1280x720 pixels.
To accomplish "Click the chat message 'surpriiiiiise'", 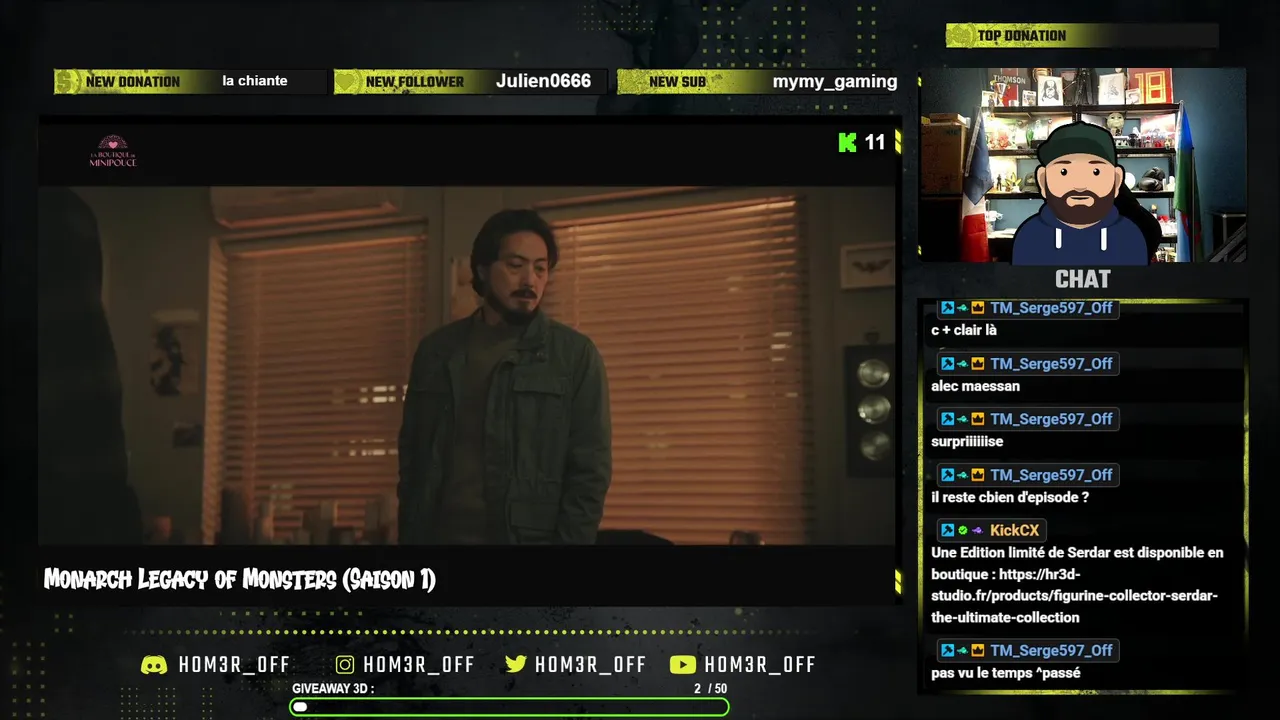I will point(967,441).
